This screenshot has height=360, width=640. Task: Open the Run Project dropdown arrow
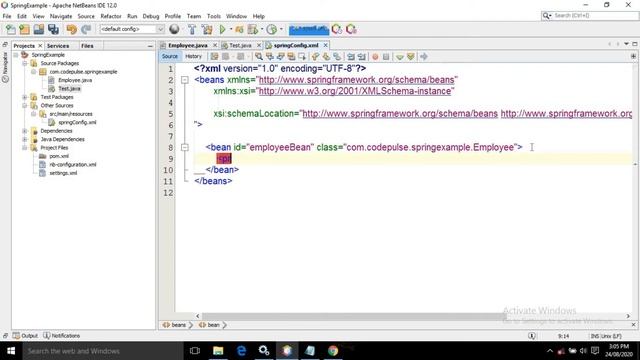231,29
